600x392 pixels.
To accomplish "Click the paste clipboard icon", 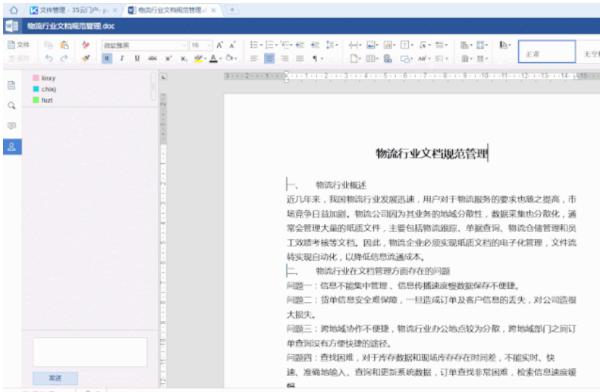I will [x=65, y=45].
